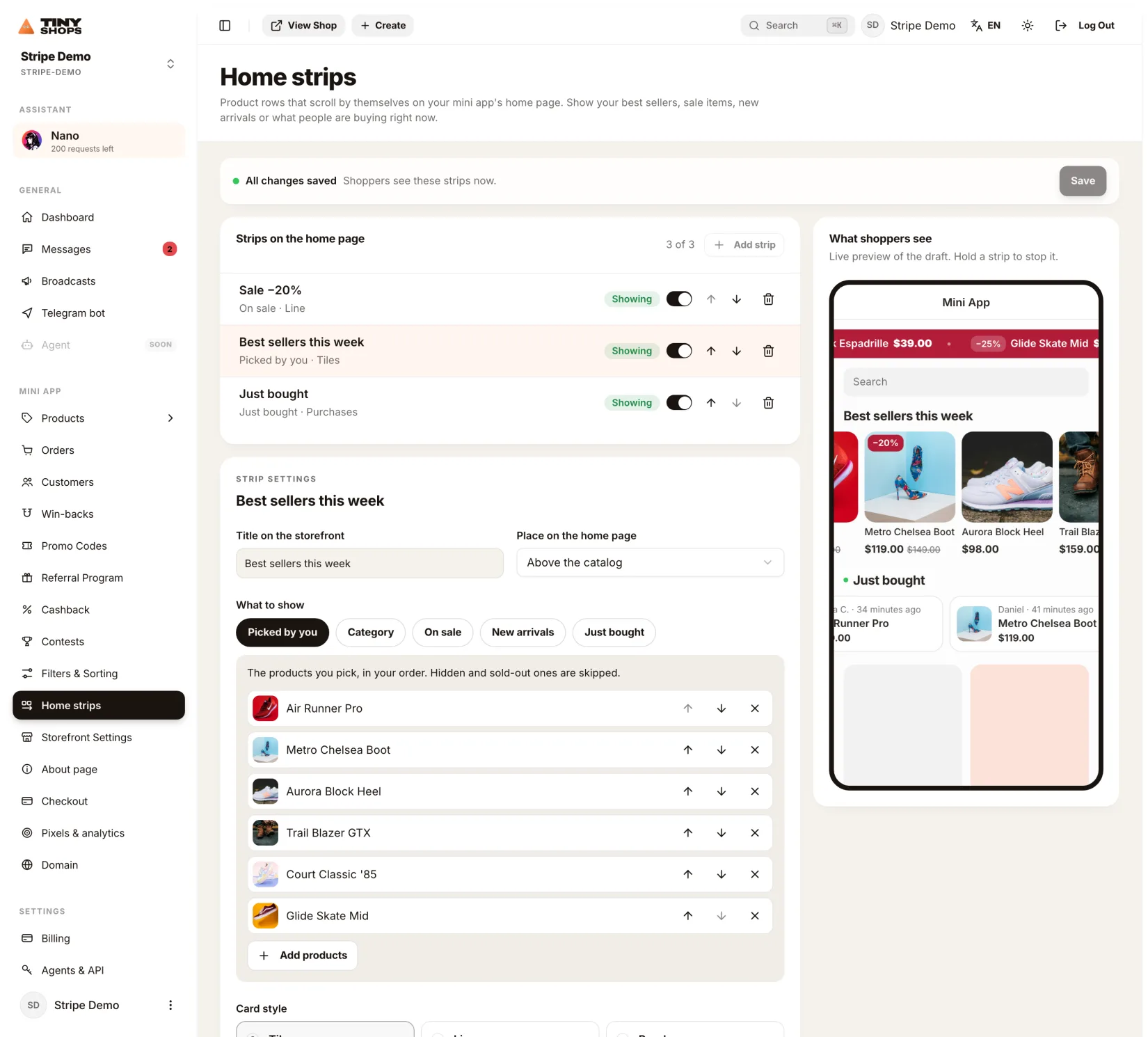The image size is (1148, 1037).
Task: Move the Just bought strip up
Action: coord(711,403)
